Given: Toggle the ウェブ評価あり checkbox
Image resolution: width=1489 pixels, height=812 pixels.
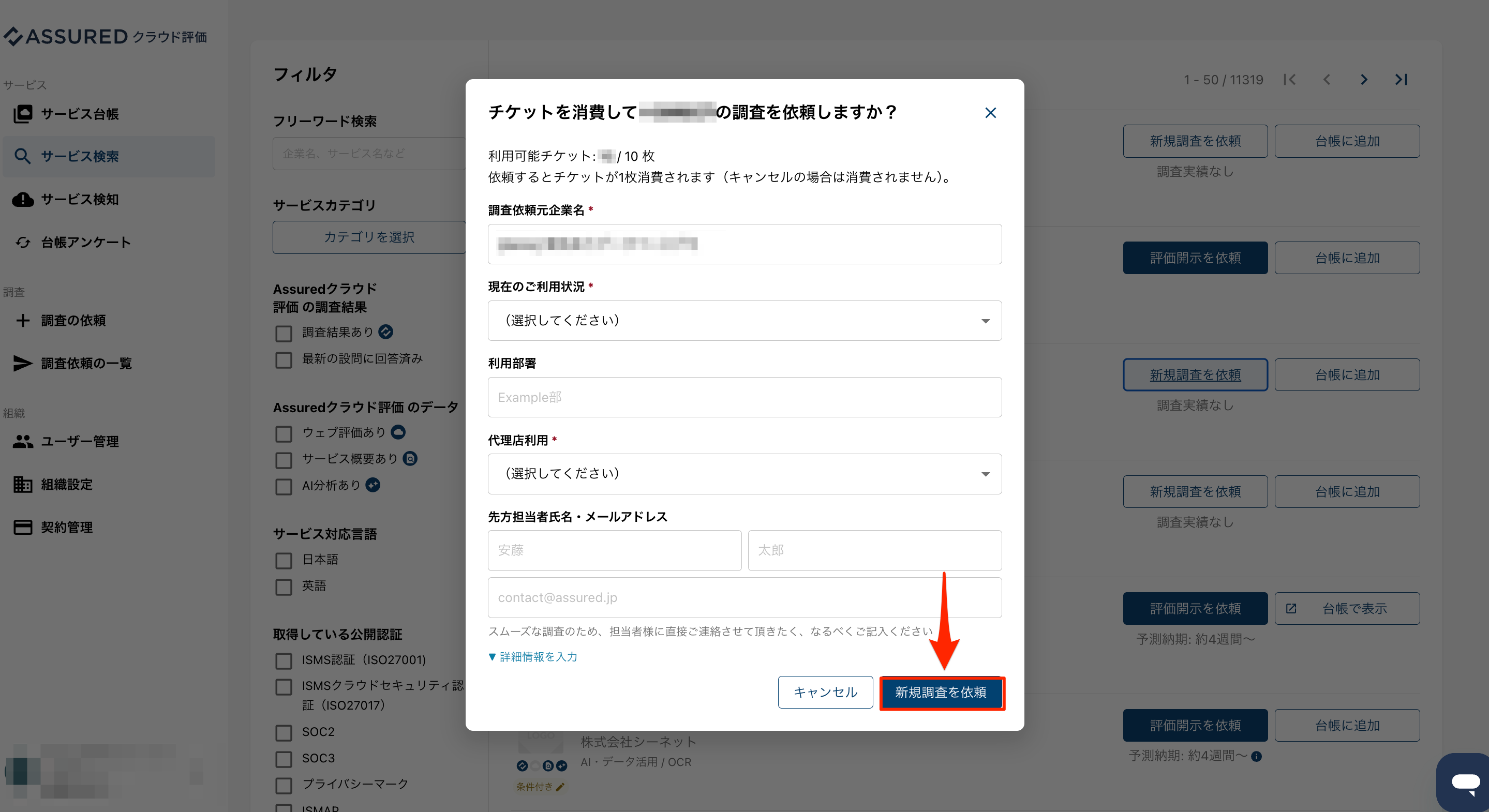Looking at the screenshot, I should pos(283,434).
